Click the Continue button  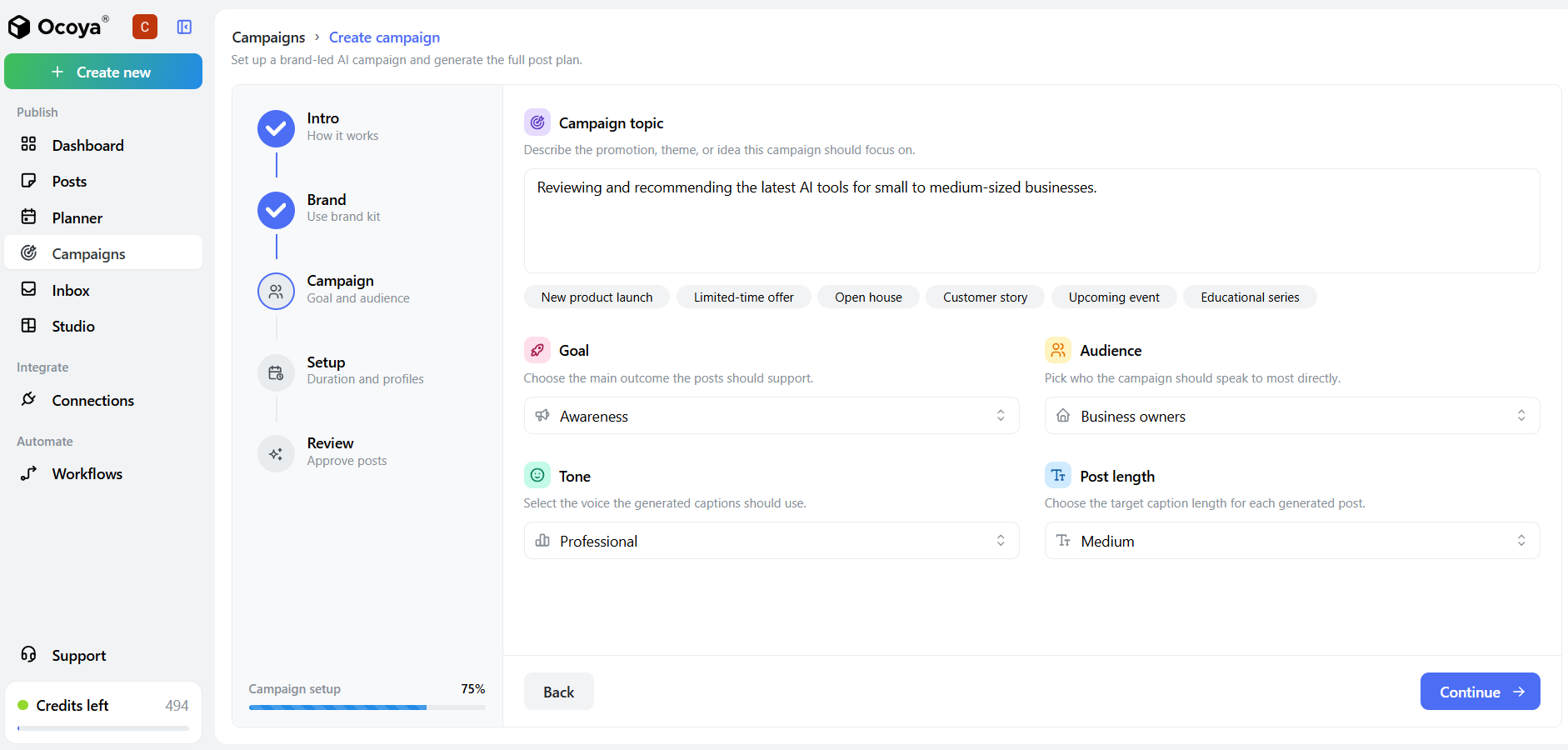(x=1480, y=692)
